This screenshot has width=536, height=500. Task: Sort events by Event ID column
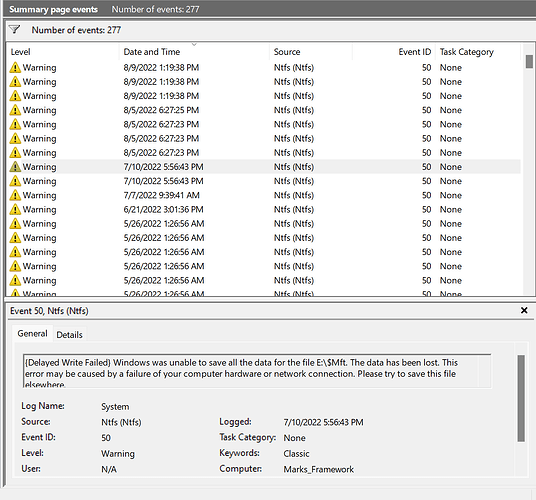point(394,52)
